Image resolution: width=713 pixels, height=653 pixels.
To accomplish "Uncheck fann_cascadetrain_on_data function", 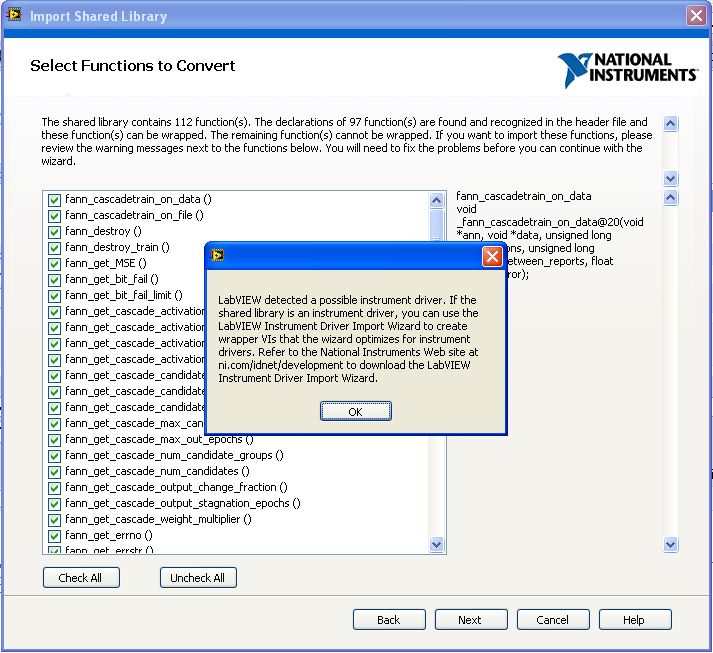I will pos(54,200).
